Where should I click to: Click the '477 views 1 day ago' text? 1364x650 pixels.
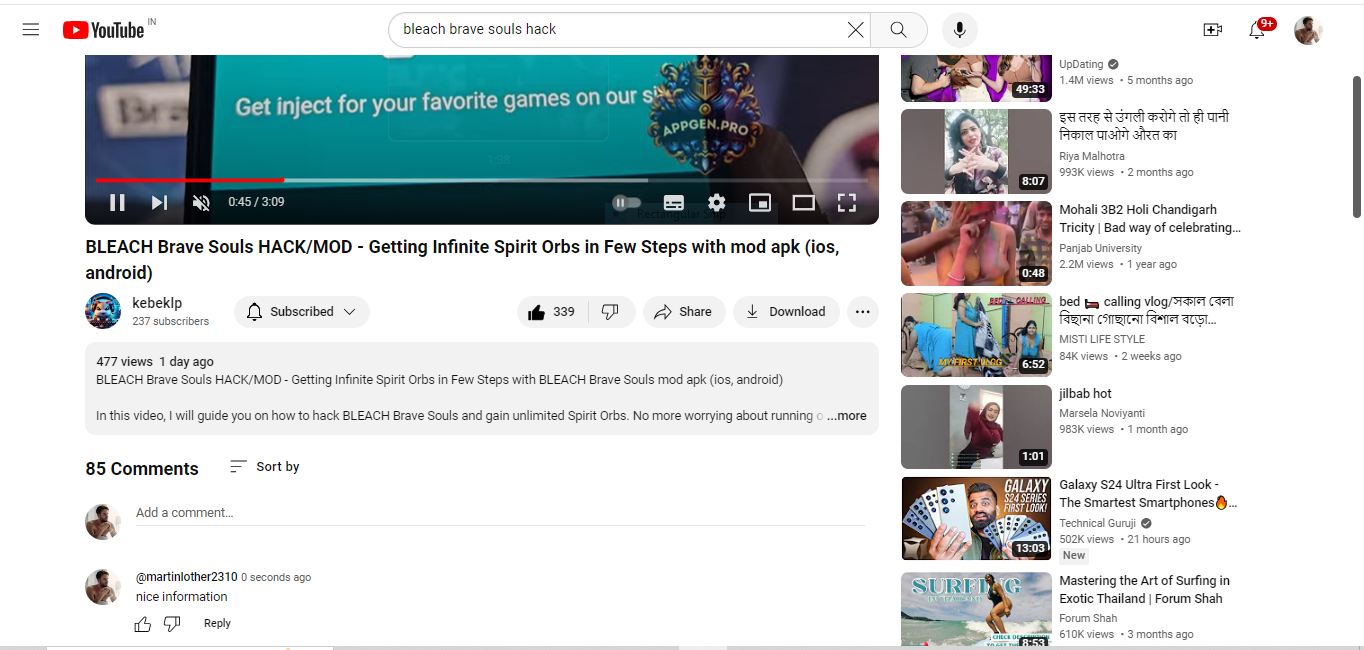pos(155,362)
